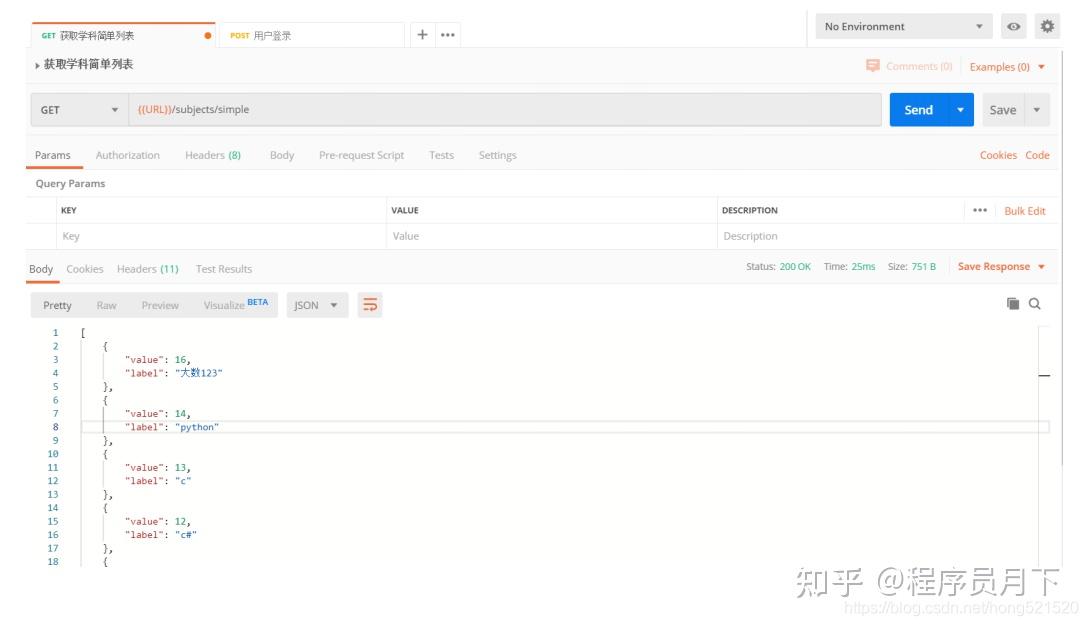Open manage environments gear icon
The height and width of the screenshot is (626, 1088).
(x=1047, y=26)
